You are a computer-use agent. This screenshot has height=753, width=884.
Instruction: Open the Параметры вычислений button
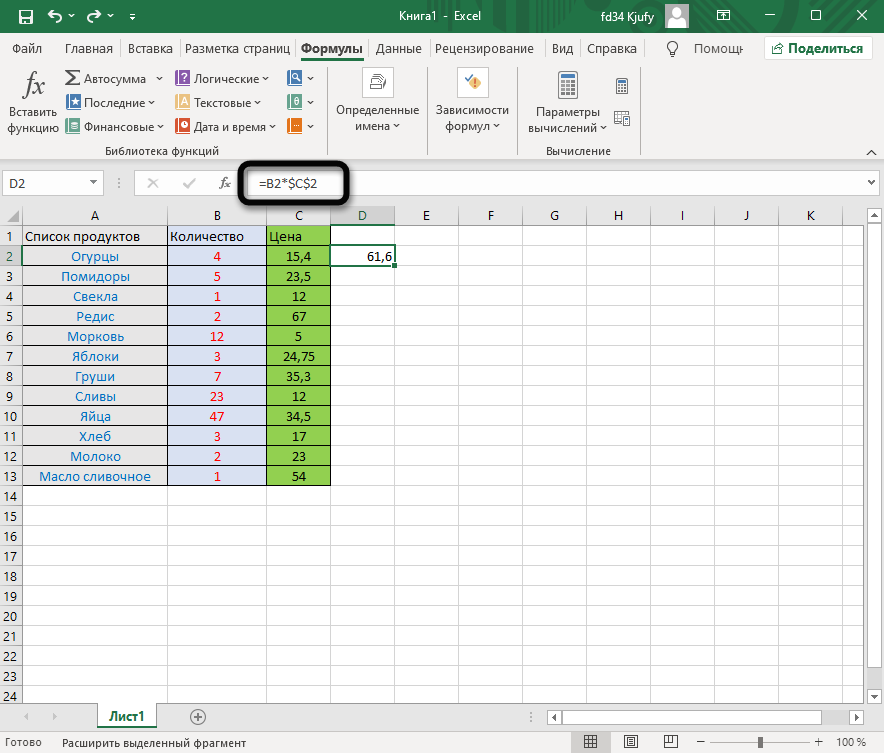[x=567, y=119]
